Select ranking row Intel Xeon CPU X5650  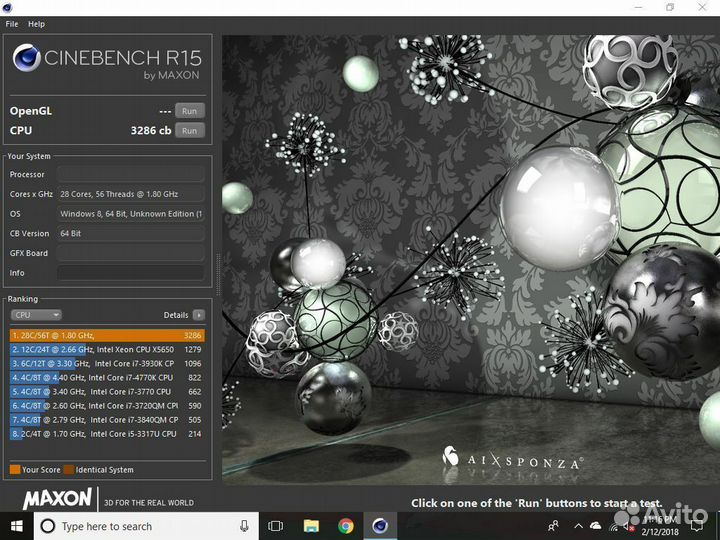tap(107, 349)
